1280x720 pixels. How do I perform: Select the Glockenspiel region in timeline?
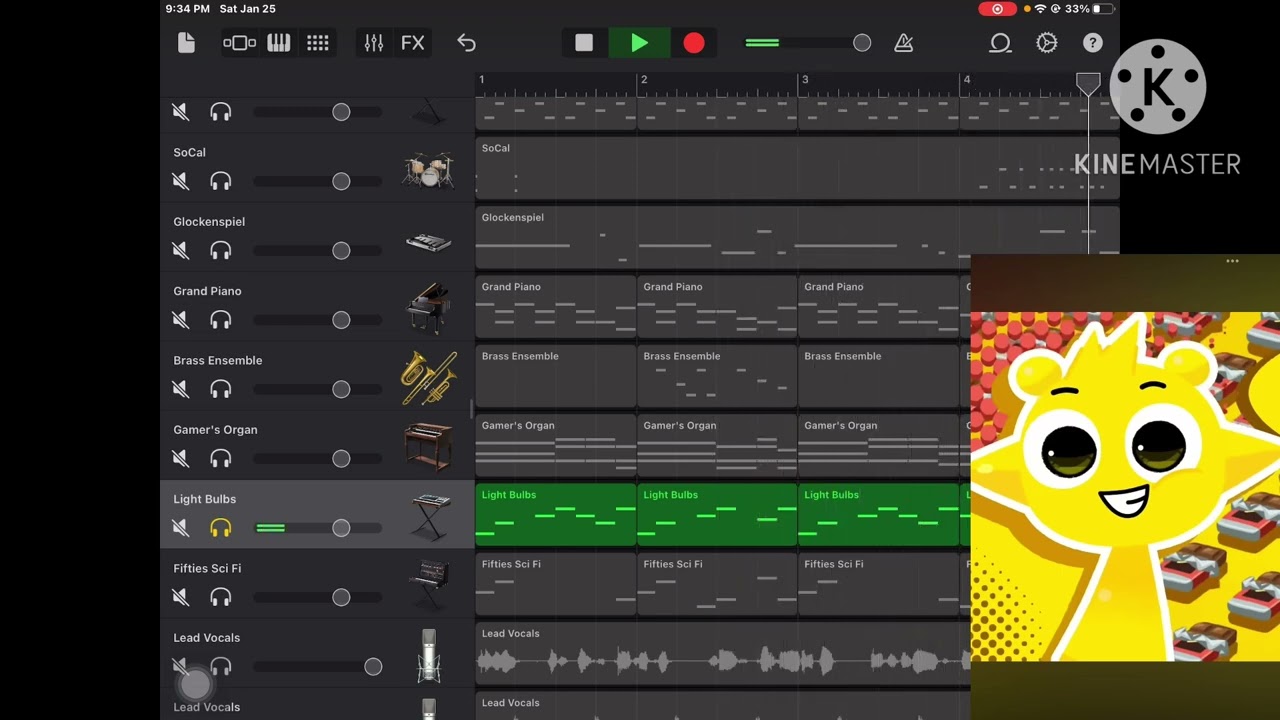[797, 238]
